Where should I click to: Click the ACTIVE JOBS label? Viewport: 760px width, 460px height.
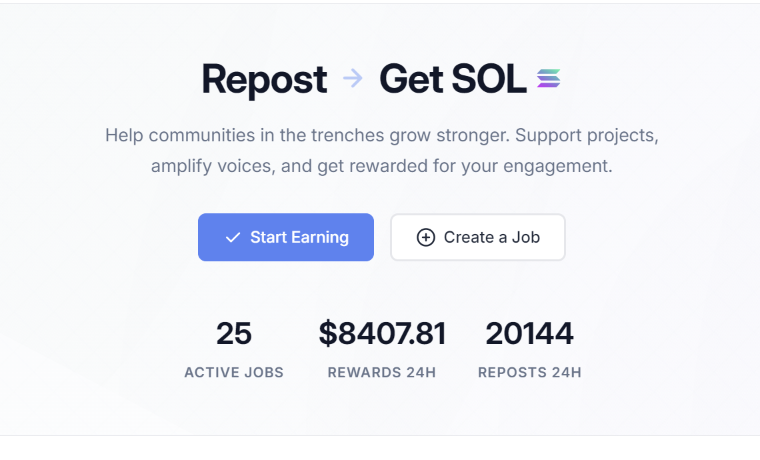234,372
